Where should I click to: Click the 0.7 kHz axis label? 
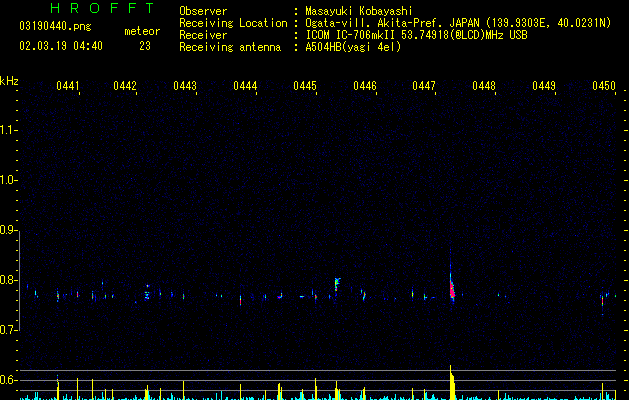[x=8, y=330]
